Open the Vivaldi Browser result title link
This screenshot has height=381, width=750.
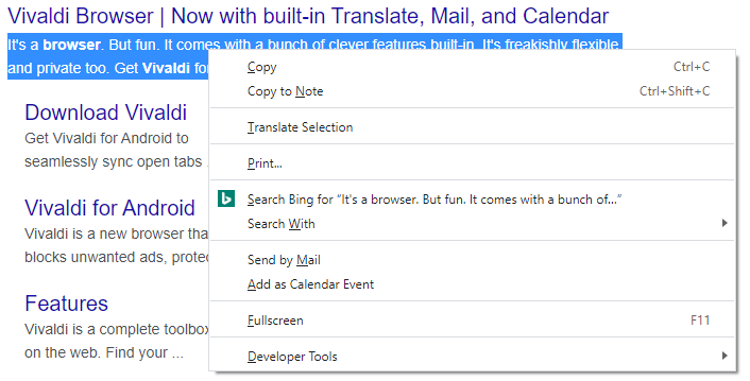tap(309, 16)
